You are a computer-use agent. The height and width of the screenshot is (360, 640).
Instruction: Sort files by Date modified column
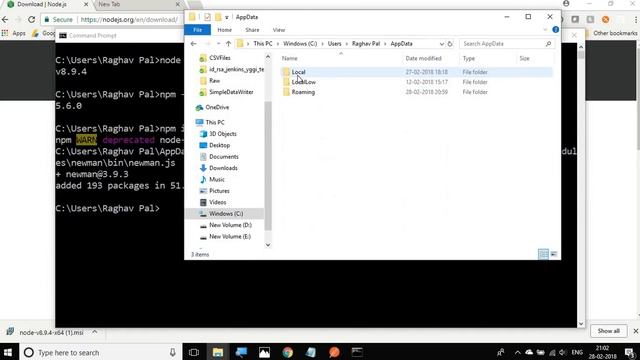pyautogui.click(x=423, y=59)
